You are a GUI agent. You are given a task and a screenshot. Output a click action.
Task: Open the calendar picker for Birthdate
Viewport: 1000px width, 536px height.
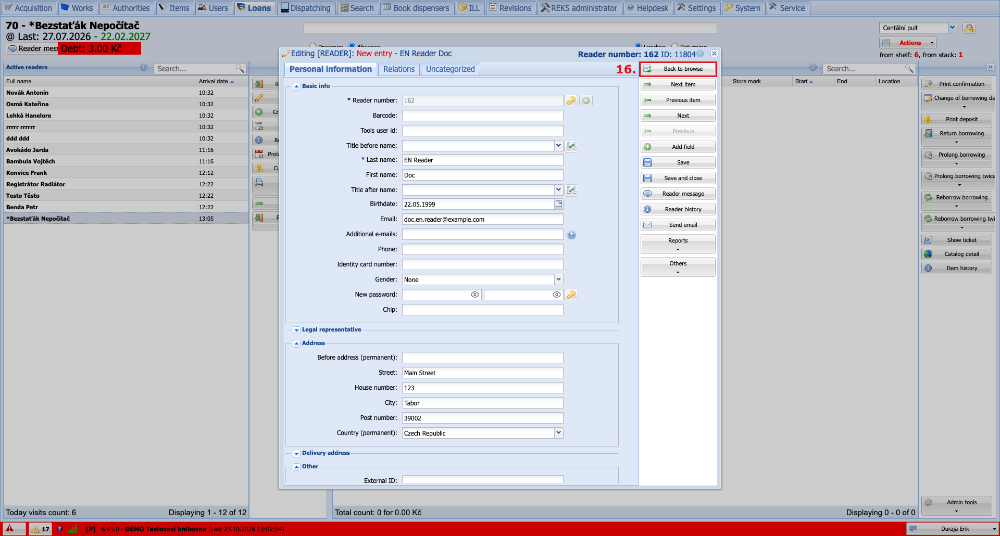point(559,204)
